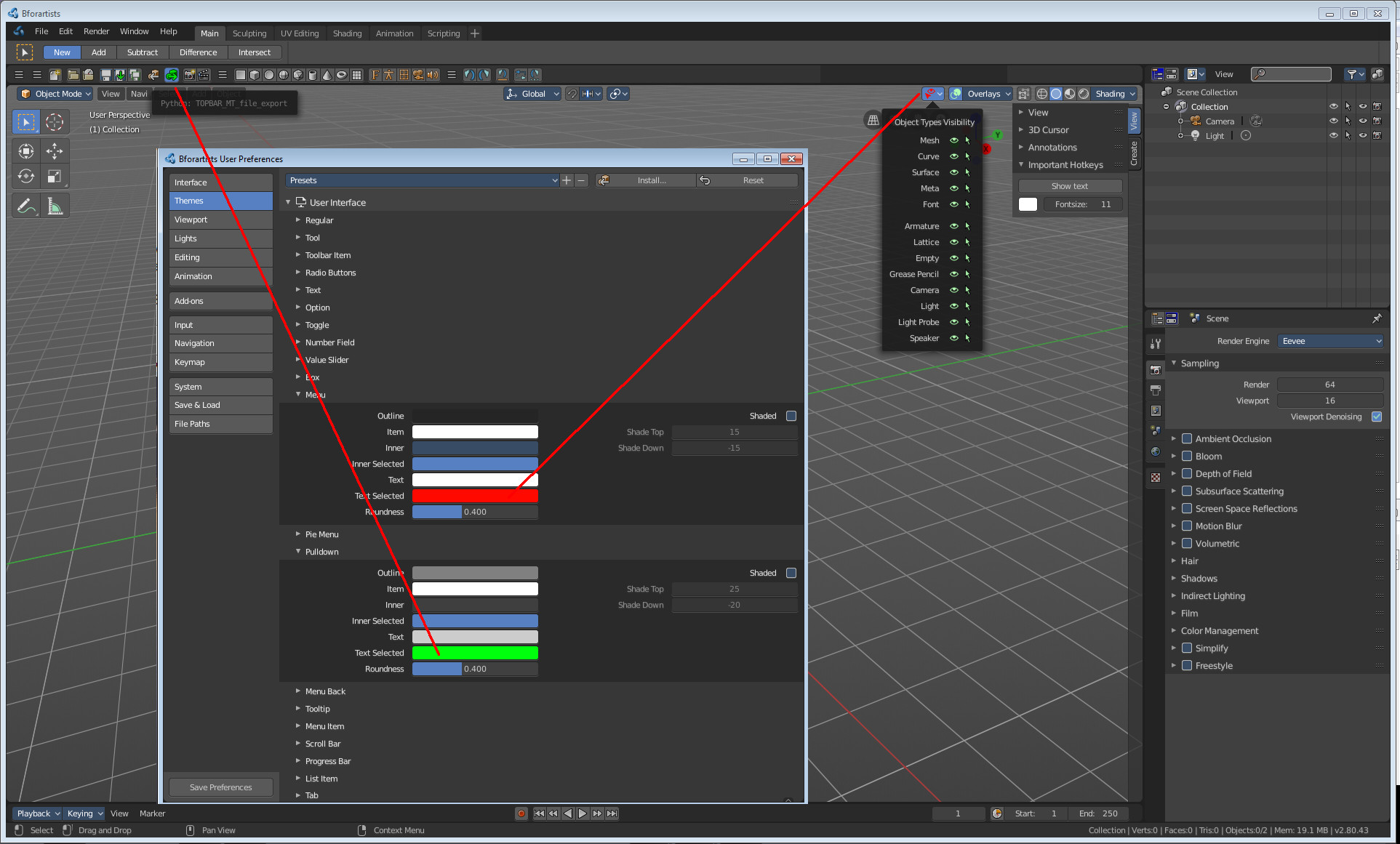Enable the Bloom checkbox
The height and width of the screenshot is (844, 1400).
tap(1187, 456)
